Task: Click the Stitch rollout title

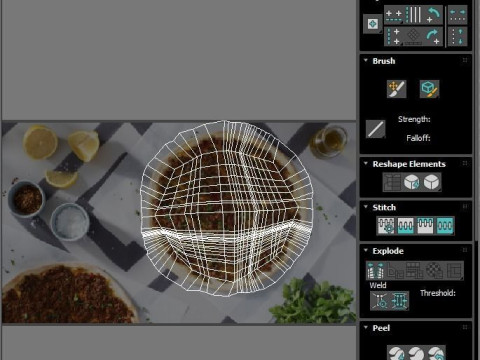Action: point(384,207)
